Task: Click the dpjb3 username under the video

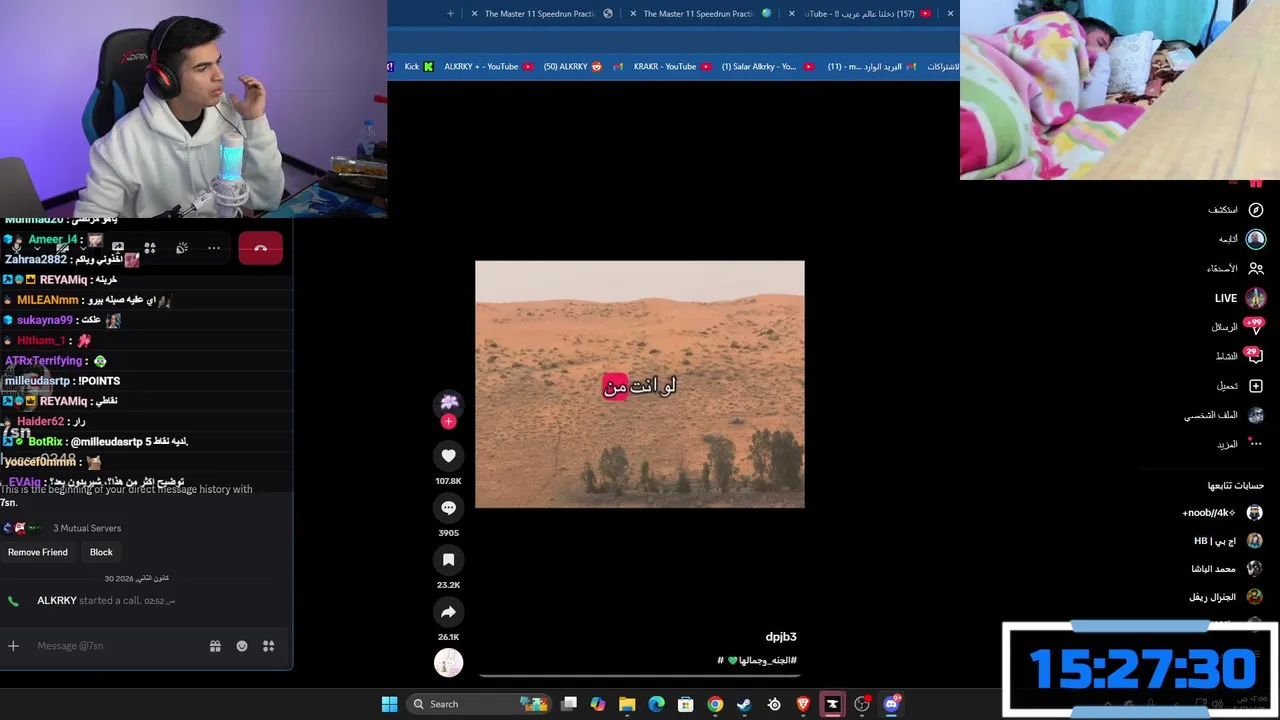Action: coord(781,637)
